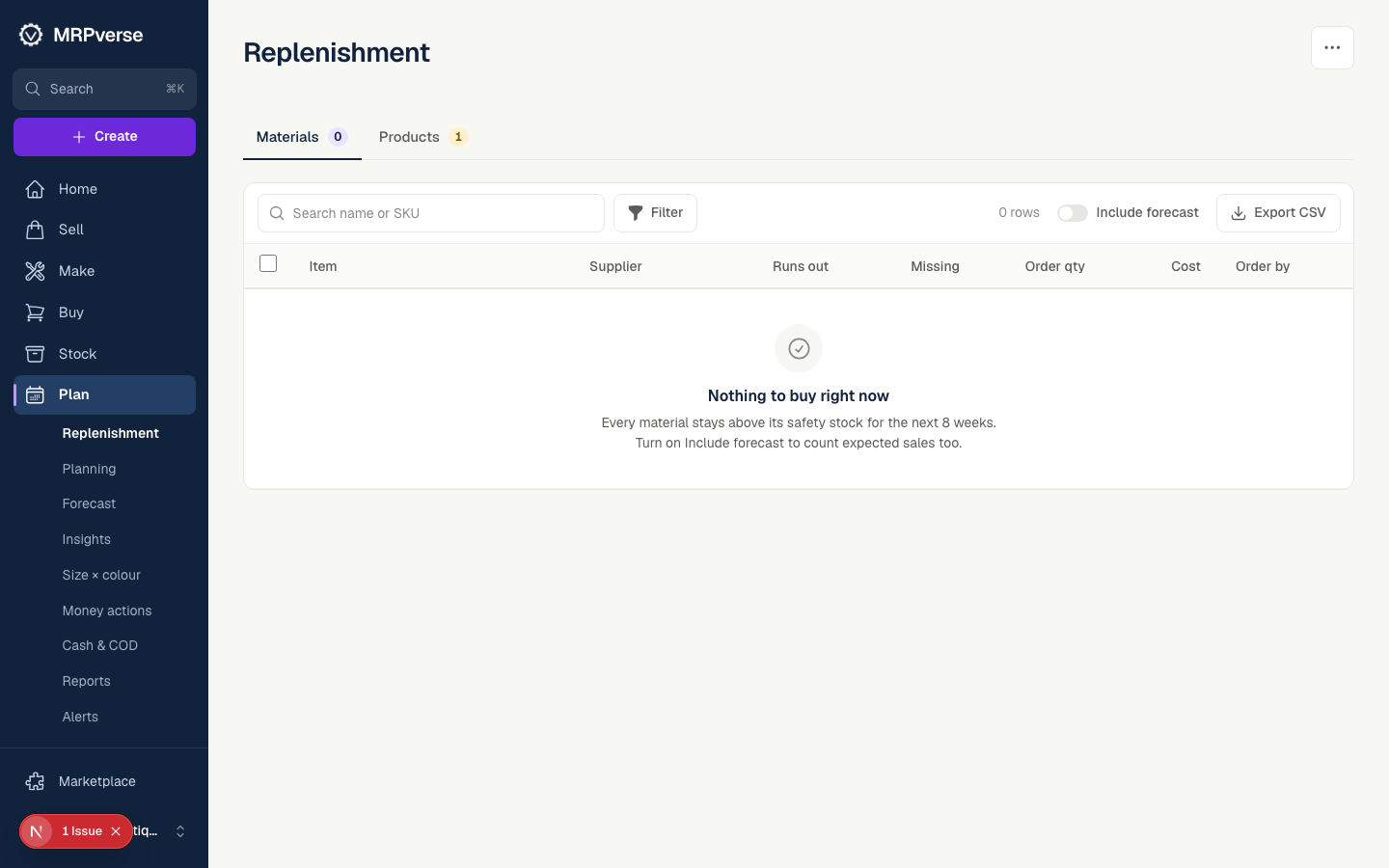The width and height of the screenshot is (1389, 868).
Task: Open the Alerts submenu item
Action: click(x=80, y=717)
